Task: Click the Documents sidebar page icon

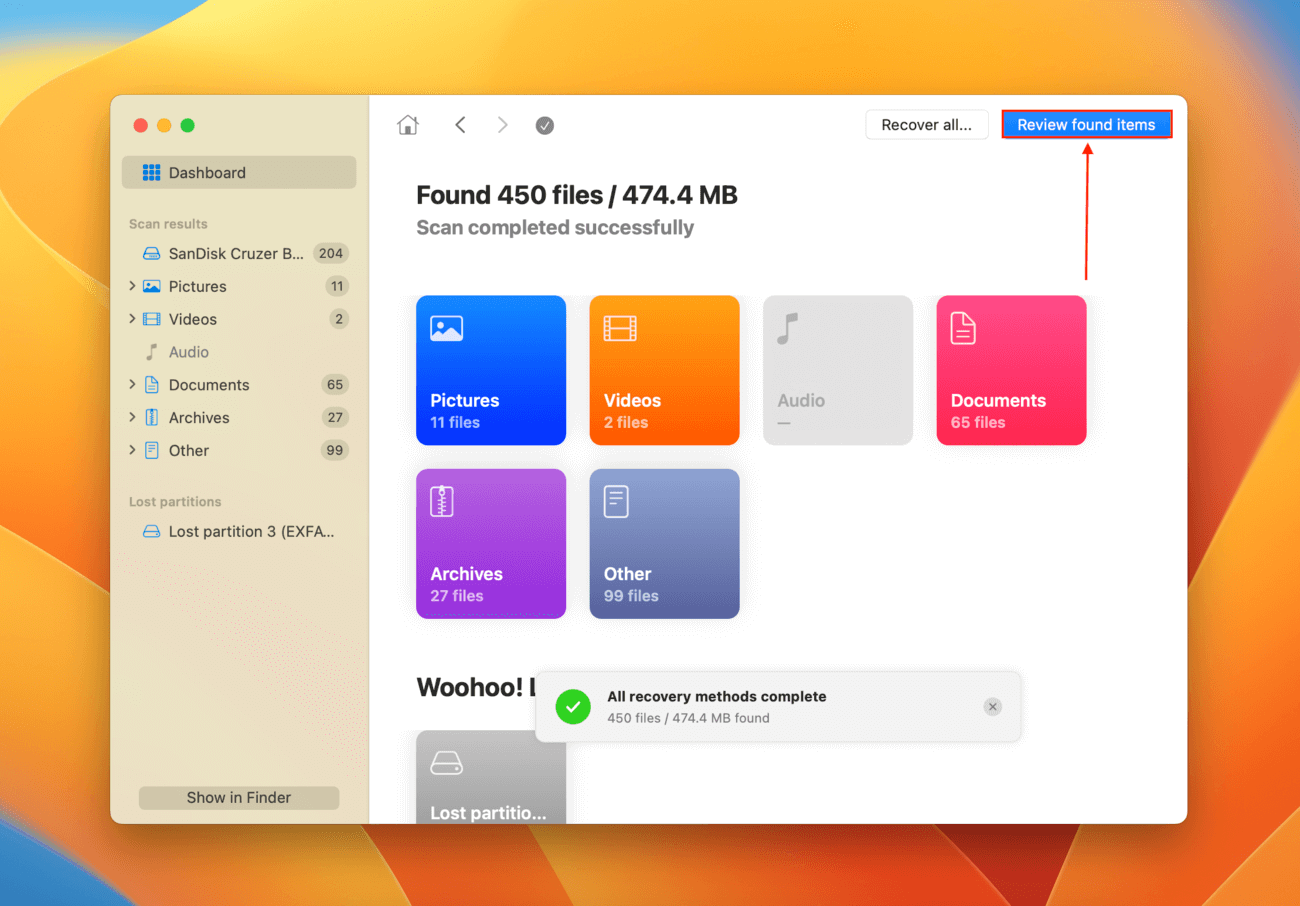Action: pos(151,385)
